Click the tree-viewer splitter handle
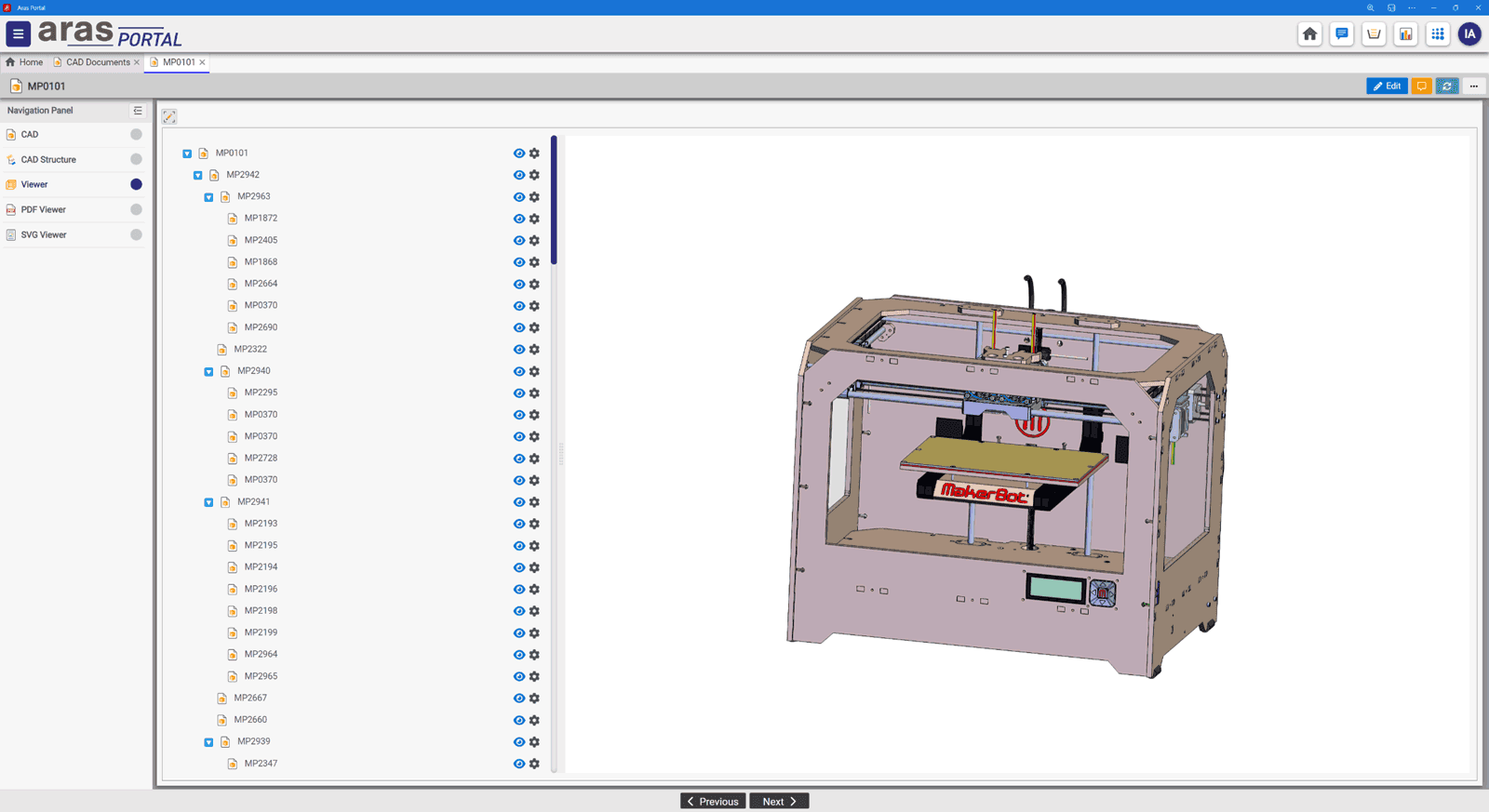 (x=561, y=455)
